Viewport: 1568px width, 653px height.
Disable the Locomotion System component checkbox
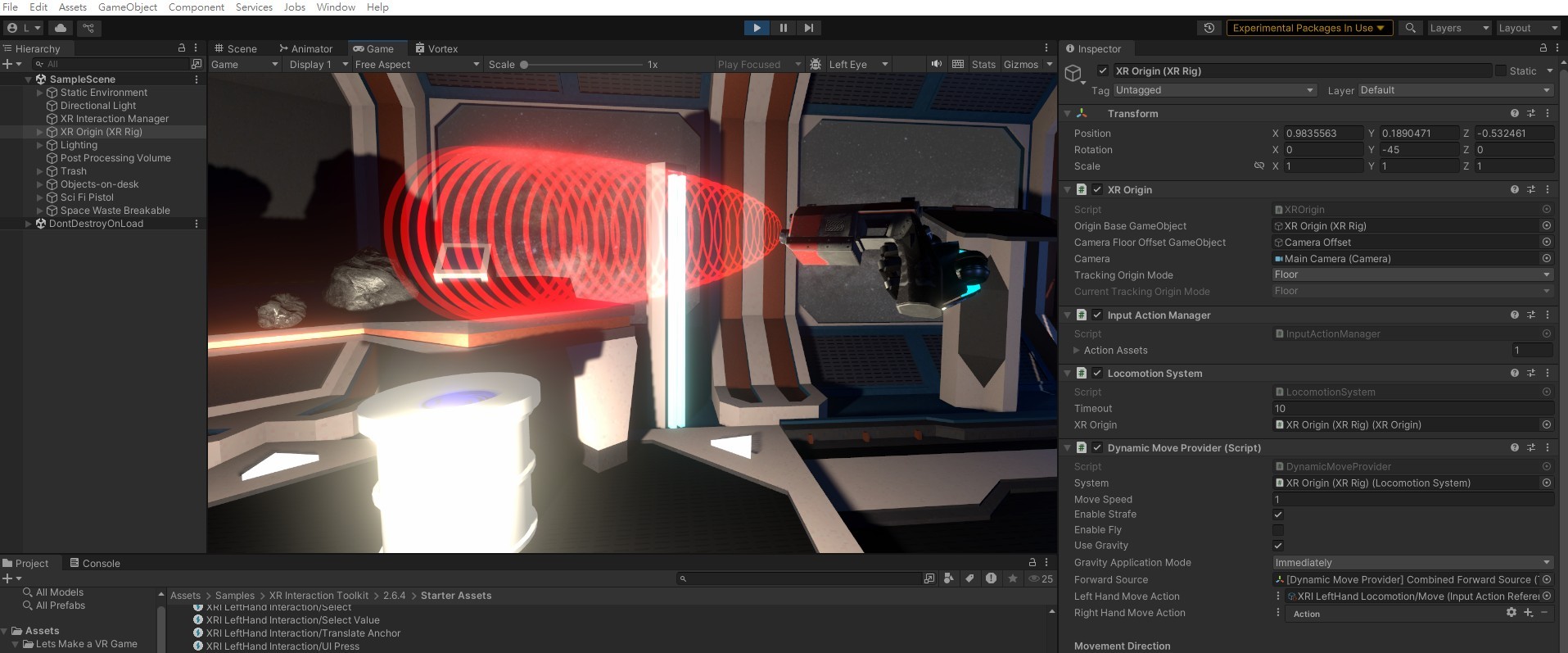click(x=1097, y=373)
